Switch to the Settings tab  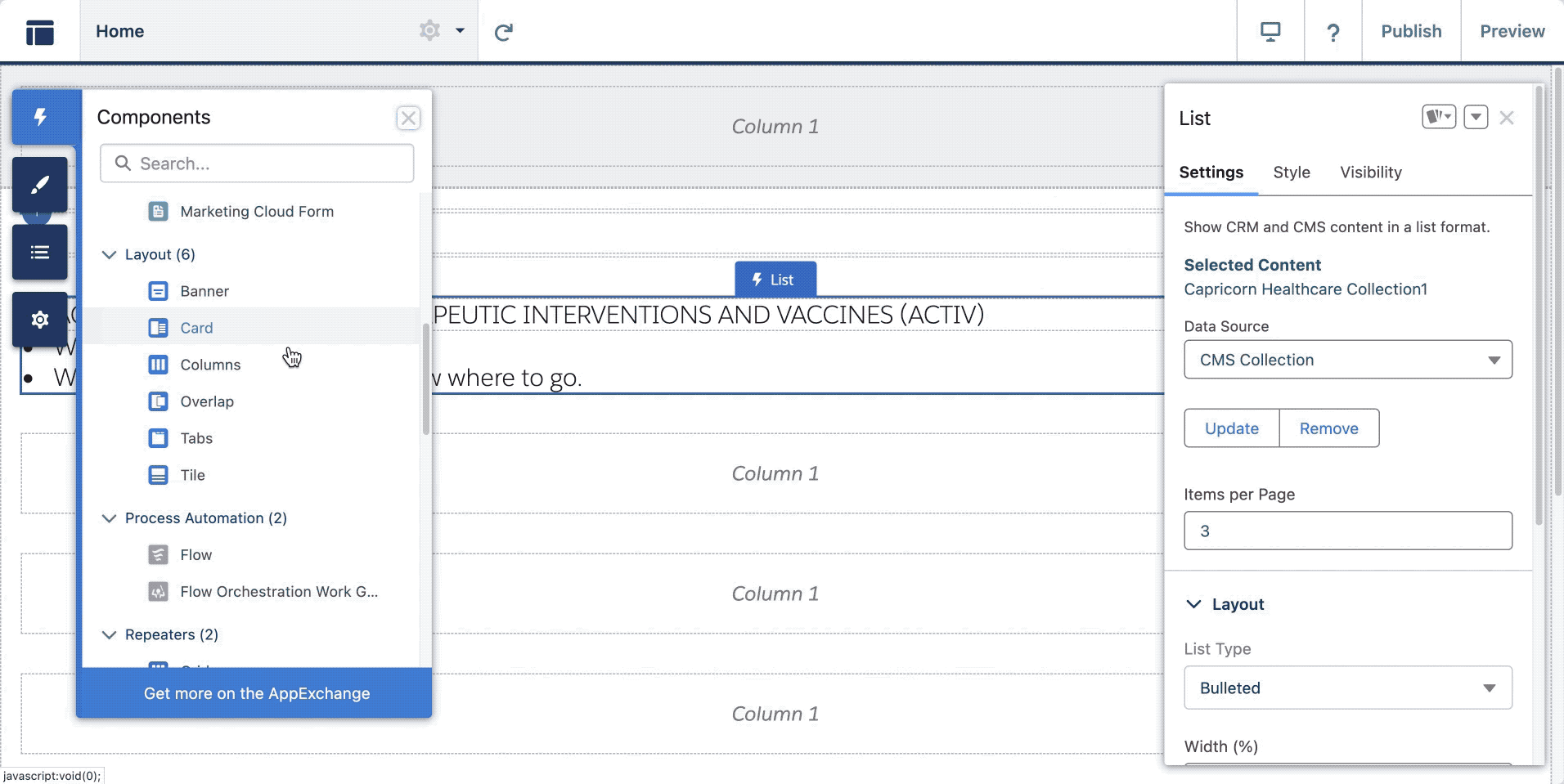click(x=1211, y=172)
